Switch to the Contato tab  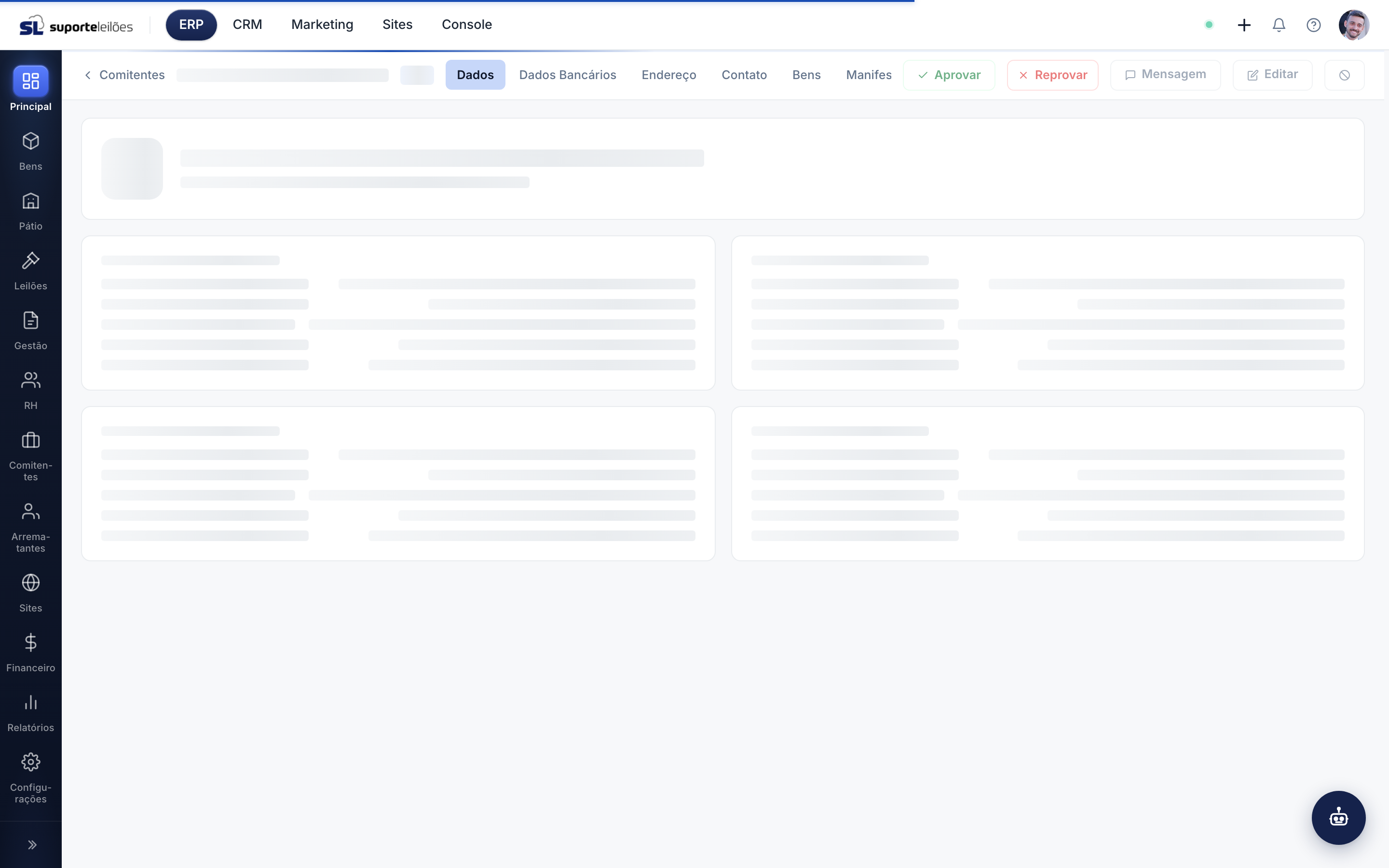tap(744, 75)
